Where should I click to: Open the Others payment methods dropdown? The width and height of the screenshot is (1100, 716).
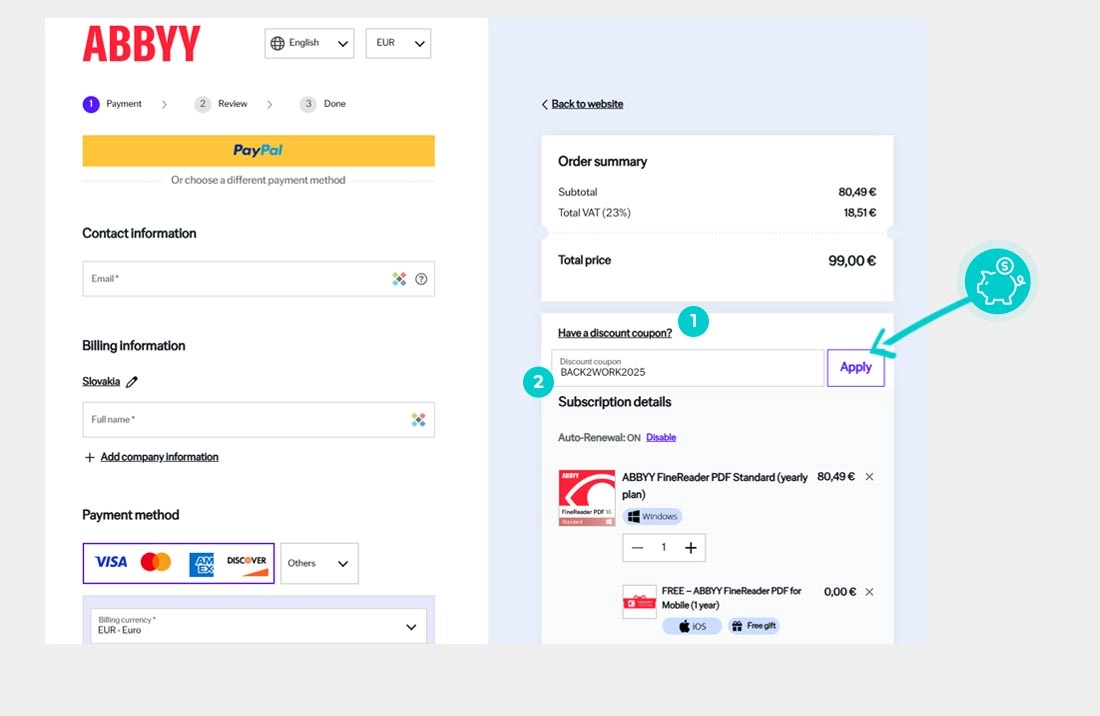319,563
